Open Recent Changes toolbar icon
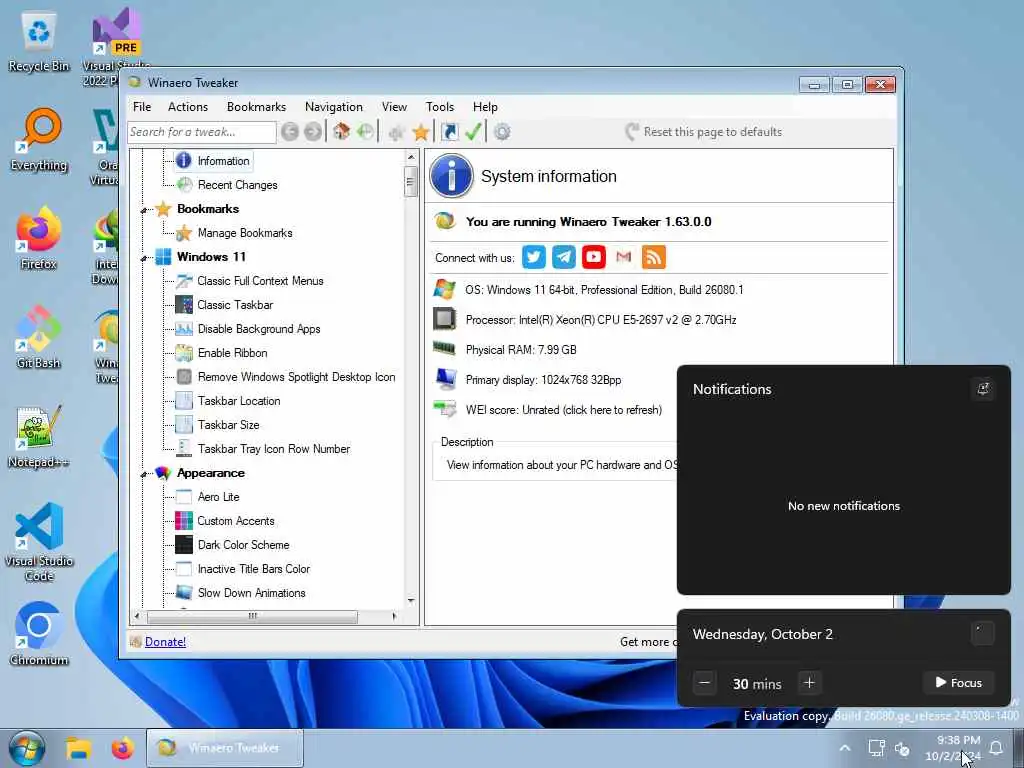Screen dimensions: 1024x768 (x=366, y=131)
